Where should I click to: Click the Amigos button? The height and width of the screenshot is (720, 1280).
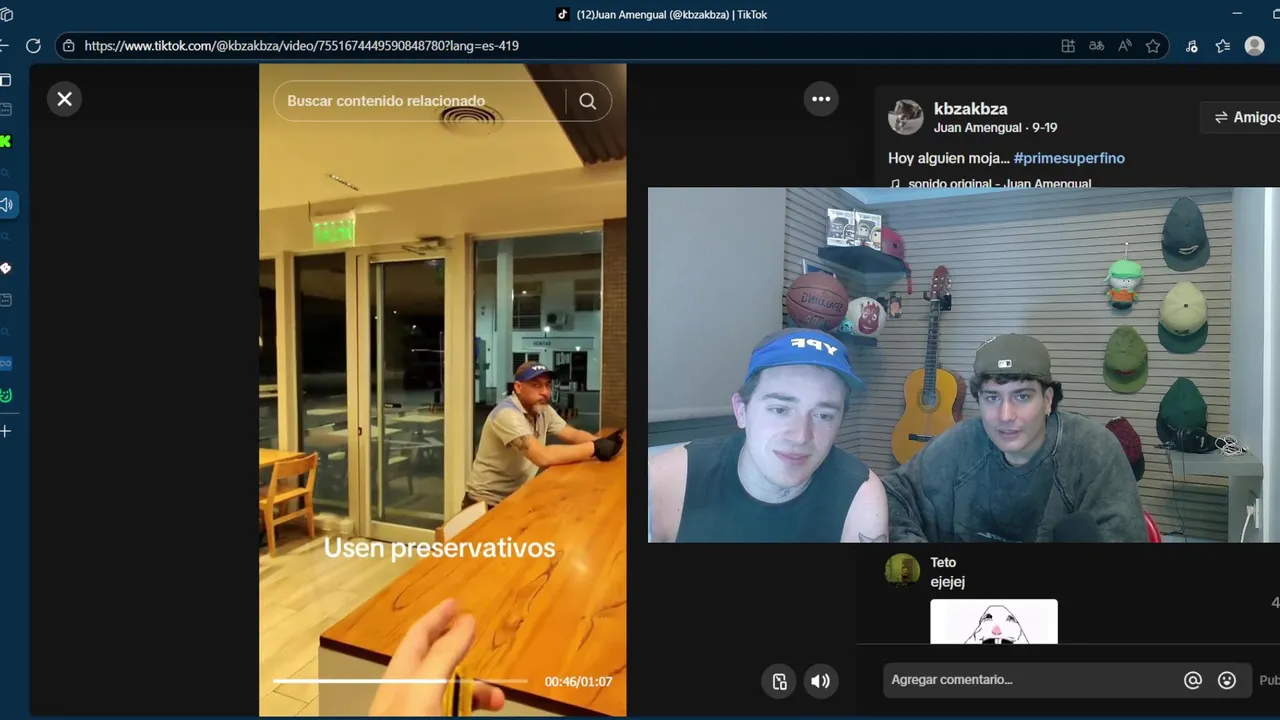(1245, 117)
